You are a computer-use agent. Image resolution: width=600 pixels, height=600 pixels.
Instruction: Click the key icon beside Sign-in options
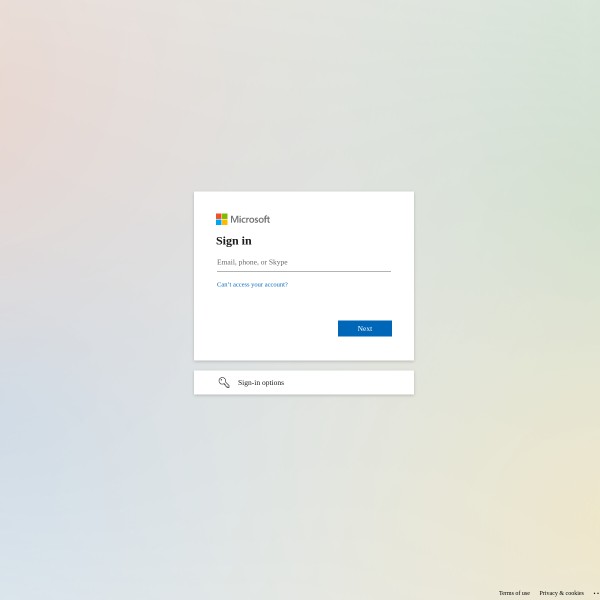point(224,382)
